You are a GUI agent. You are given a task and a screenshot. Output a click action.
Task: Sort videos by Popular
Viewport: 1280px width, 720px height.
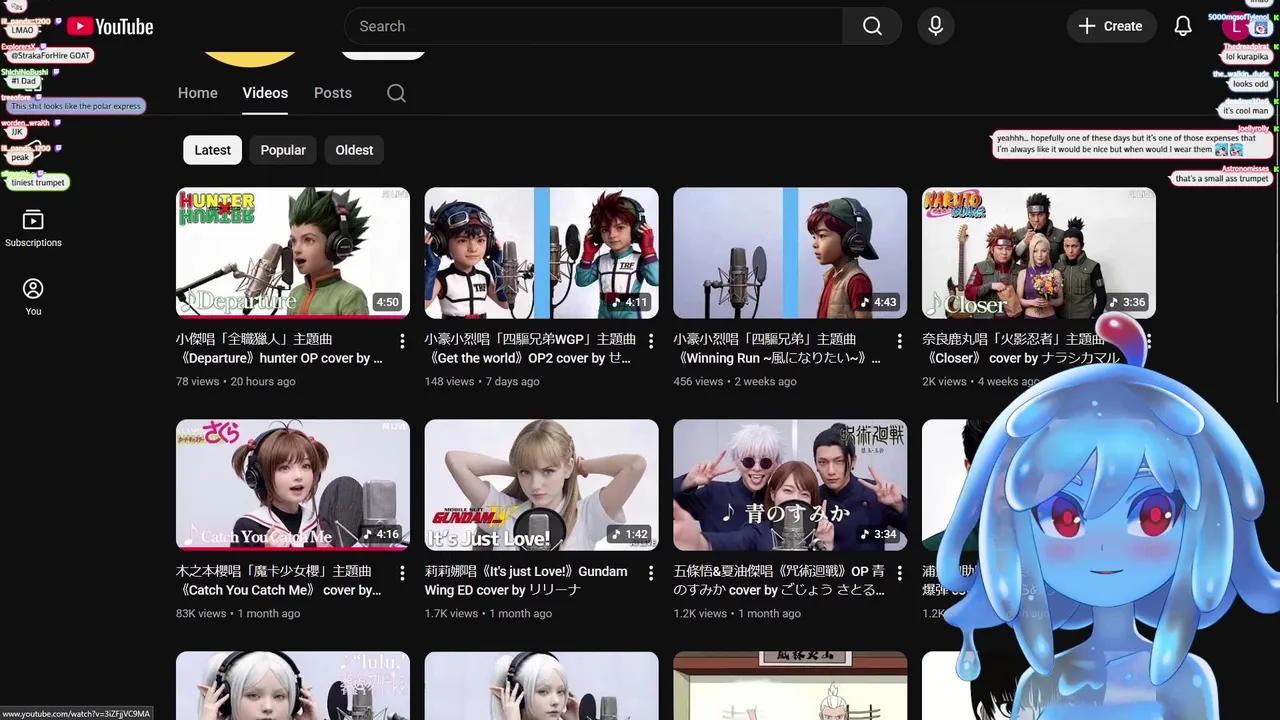[x=283, y=150]
